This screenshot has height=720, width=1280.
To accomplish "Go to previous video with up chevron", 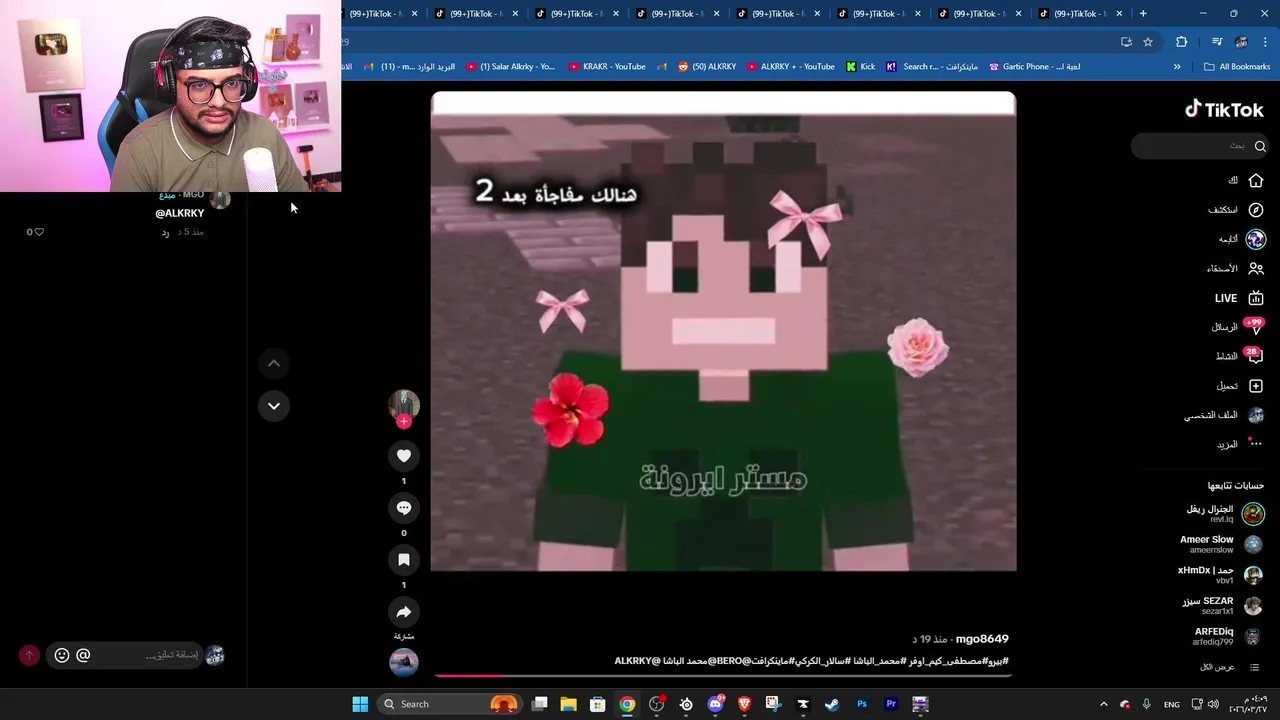I will point(274,363).
